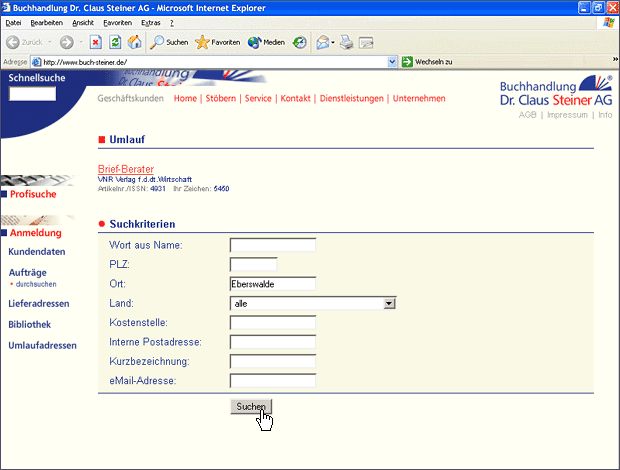Open the Forward button history dropdown arrow
The height and width of the screenshot is (470, 620).
coord(81,42)
